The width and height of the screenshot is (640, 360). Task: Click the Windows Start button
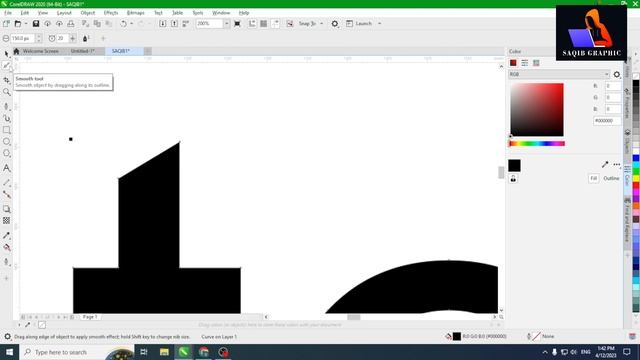(9, 352)
